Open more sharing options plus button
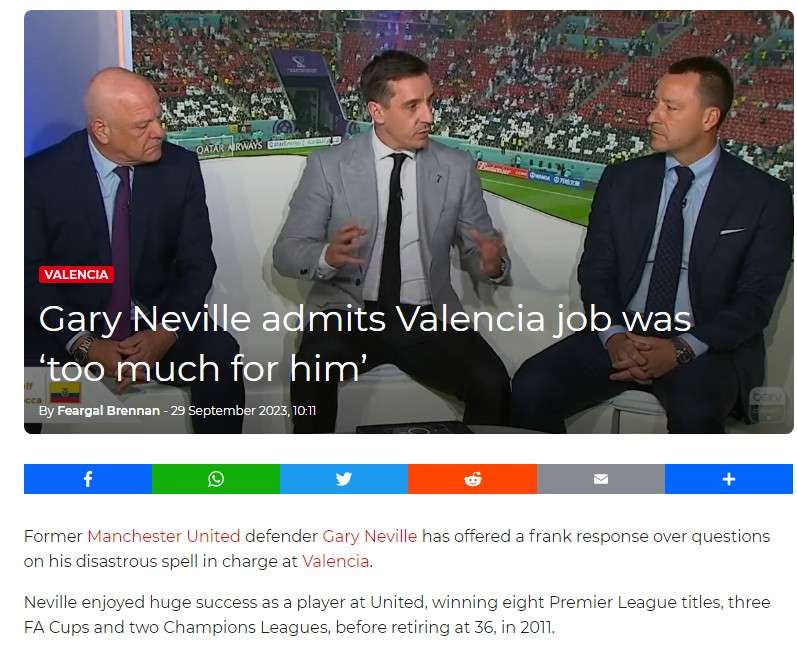This screenshot has height=647, width=797. (x=729, y=479)
